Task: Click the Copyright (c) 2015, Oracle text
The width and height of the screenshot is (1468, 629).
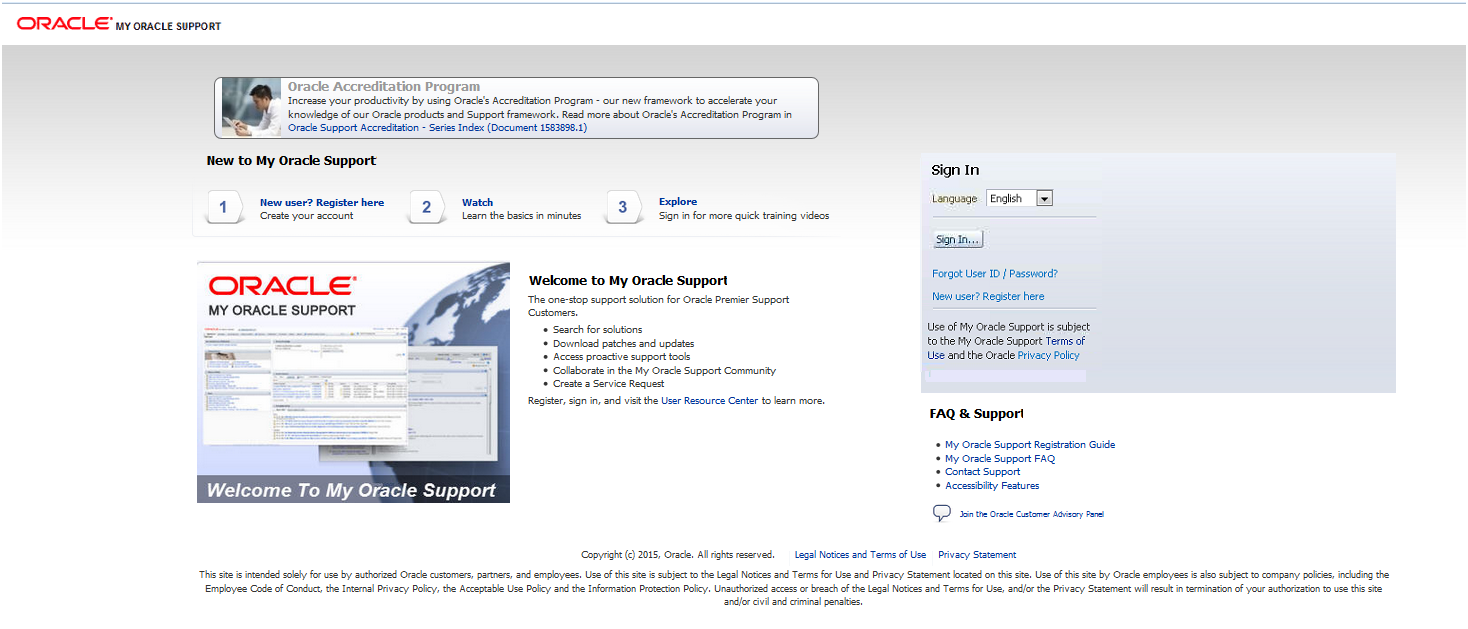Action: tap(678, 554)
